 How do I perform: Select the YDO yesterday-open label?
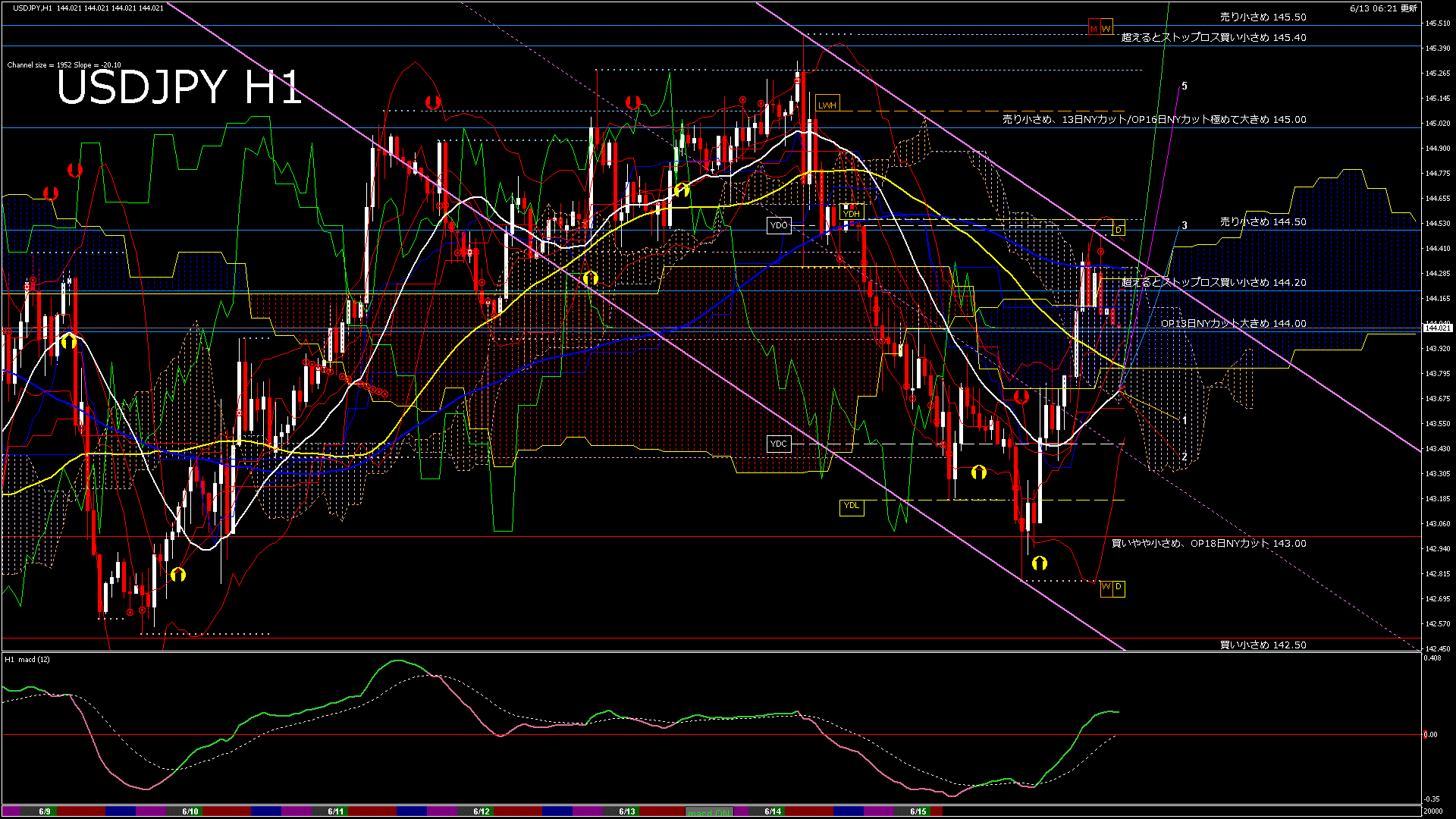(779, 225)
